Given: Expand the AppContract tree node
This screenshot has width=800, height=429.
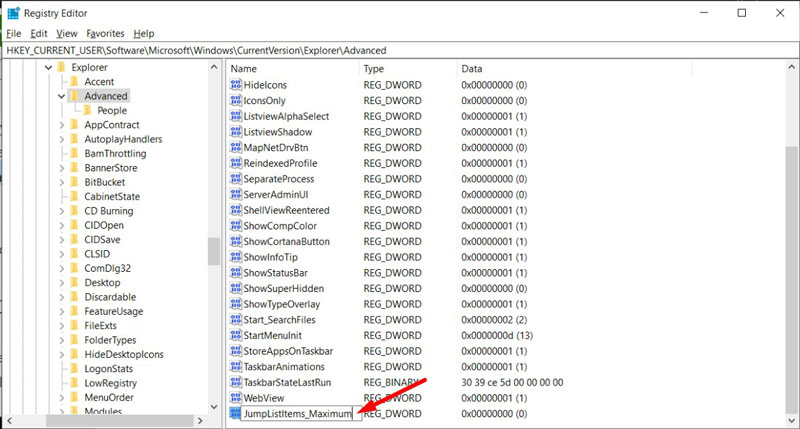Looking at the screenshot, I should pos(62,125).
